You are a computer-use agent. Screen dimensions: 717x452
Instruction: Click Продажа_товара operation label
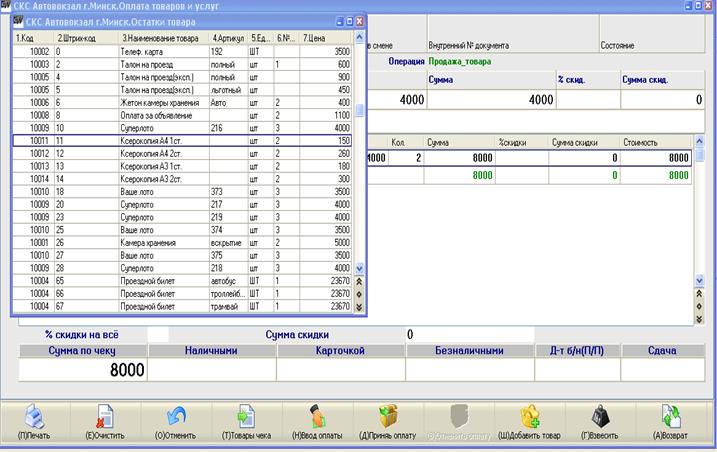point(460,61)
